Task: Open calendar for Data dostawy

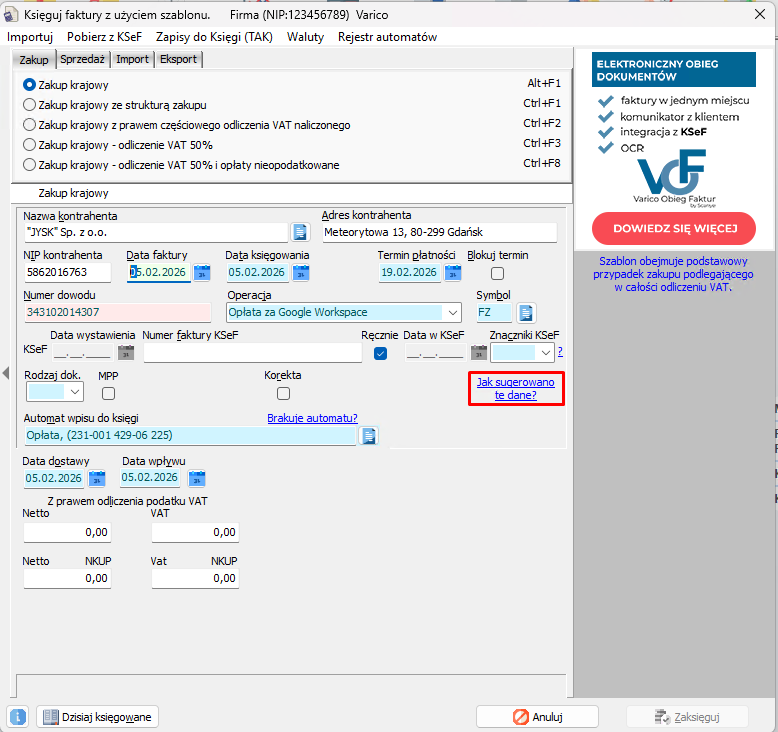Action: (97, 478)
